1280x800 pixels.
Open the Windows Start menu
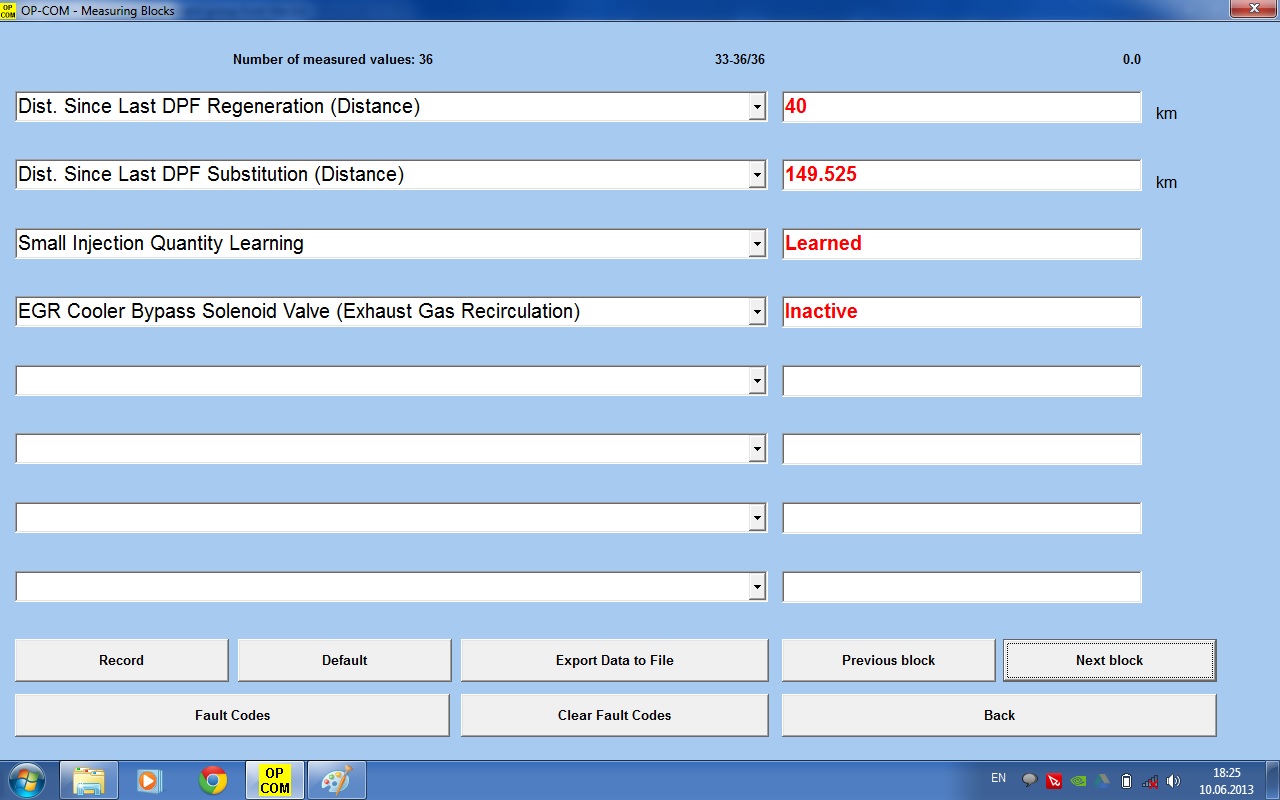pyautogui.click(x=26, y=780)
